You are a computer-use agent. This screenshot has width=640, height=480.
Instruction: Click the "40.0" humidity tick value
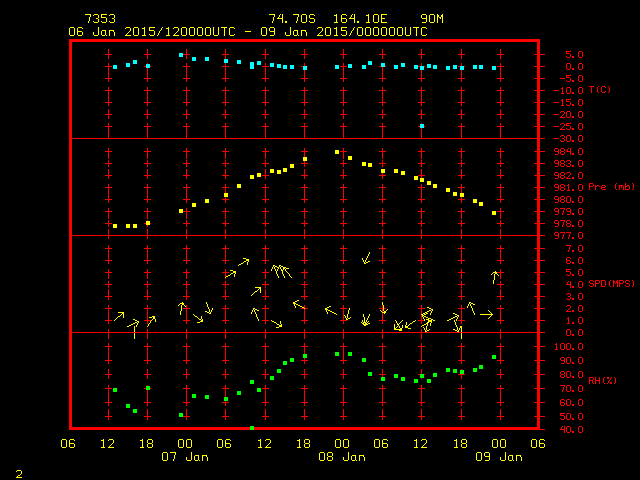pyautogui.click(x=571, y=430)
